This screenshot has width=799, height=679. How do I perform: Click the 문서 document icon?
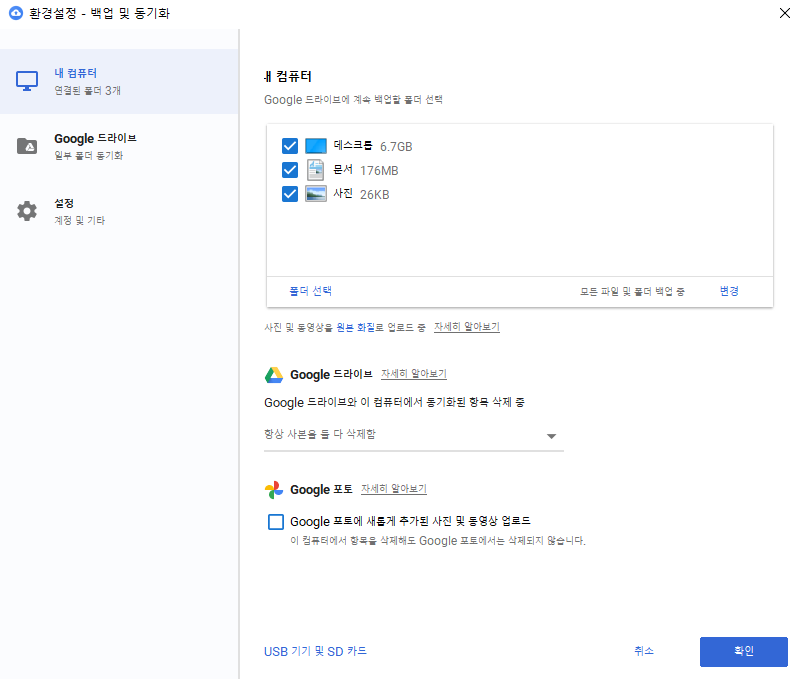point(315,170)
